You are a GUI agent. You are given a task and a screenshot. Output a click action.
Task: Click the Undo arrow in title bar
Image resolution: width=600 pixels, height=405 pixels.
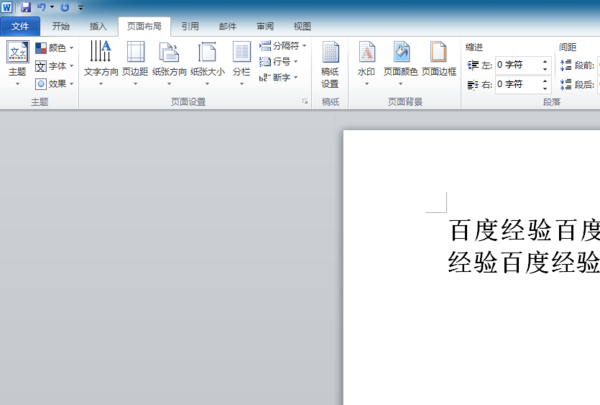coord(41,7)
